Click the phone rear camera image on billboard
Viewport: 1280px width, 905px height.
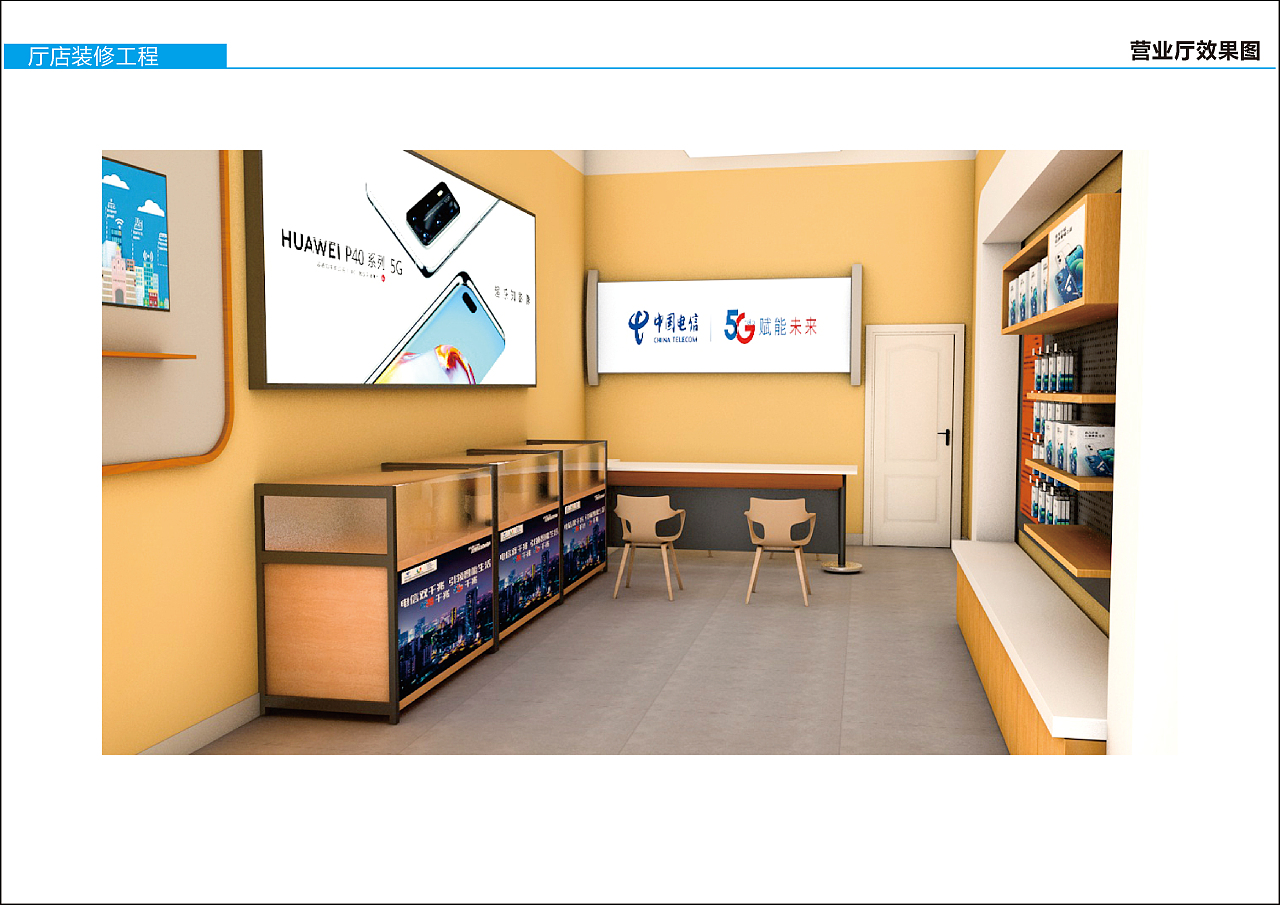(433, 213)
